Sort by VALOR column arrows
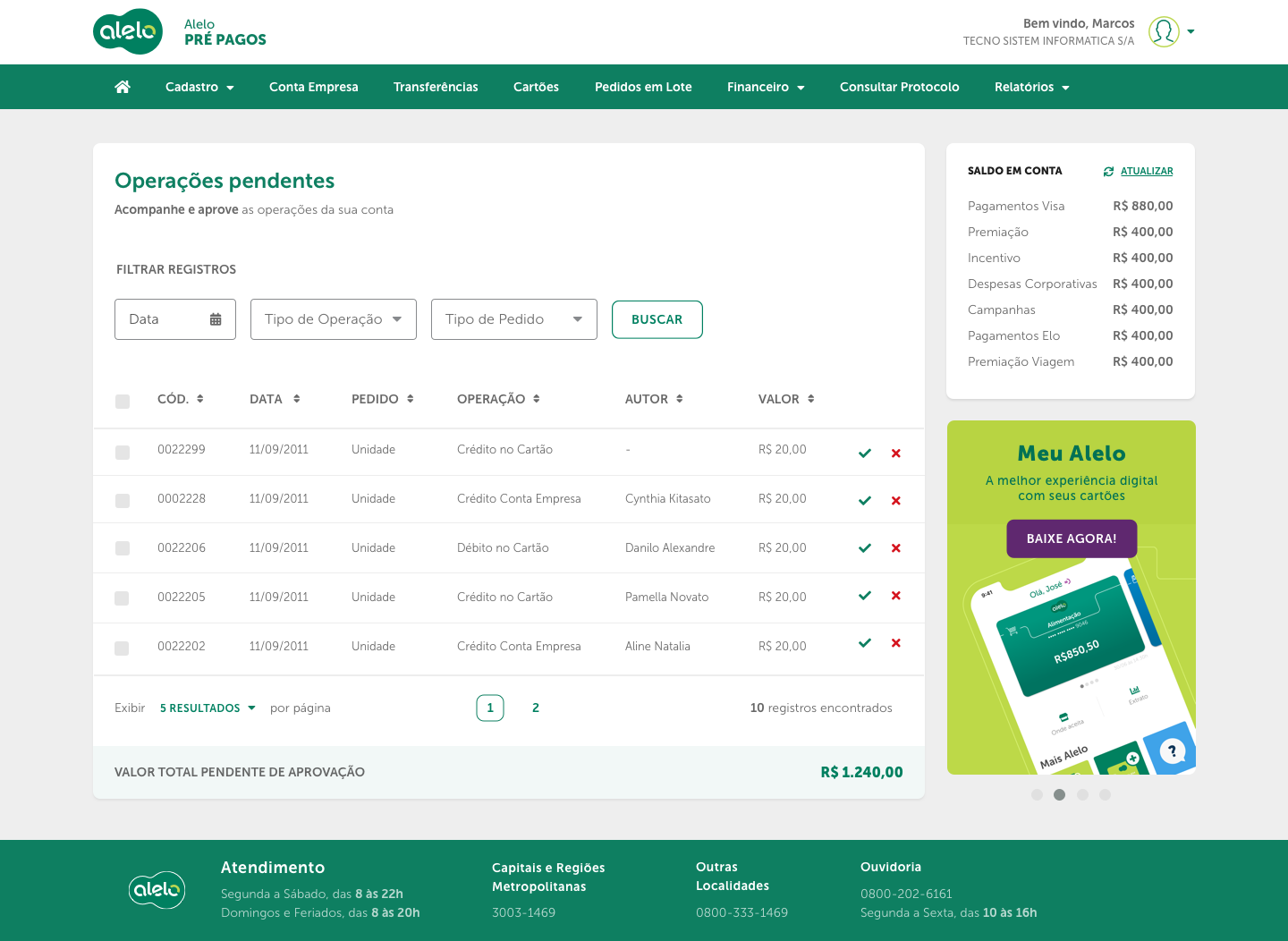The height and width of the screenshot is (941, 1288). pos(811,399)
